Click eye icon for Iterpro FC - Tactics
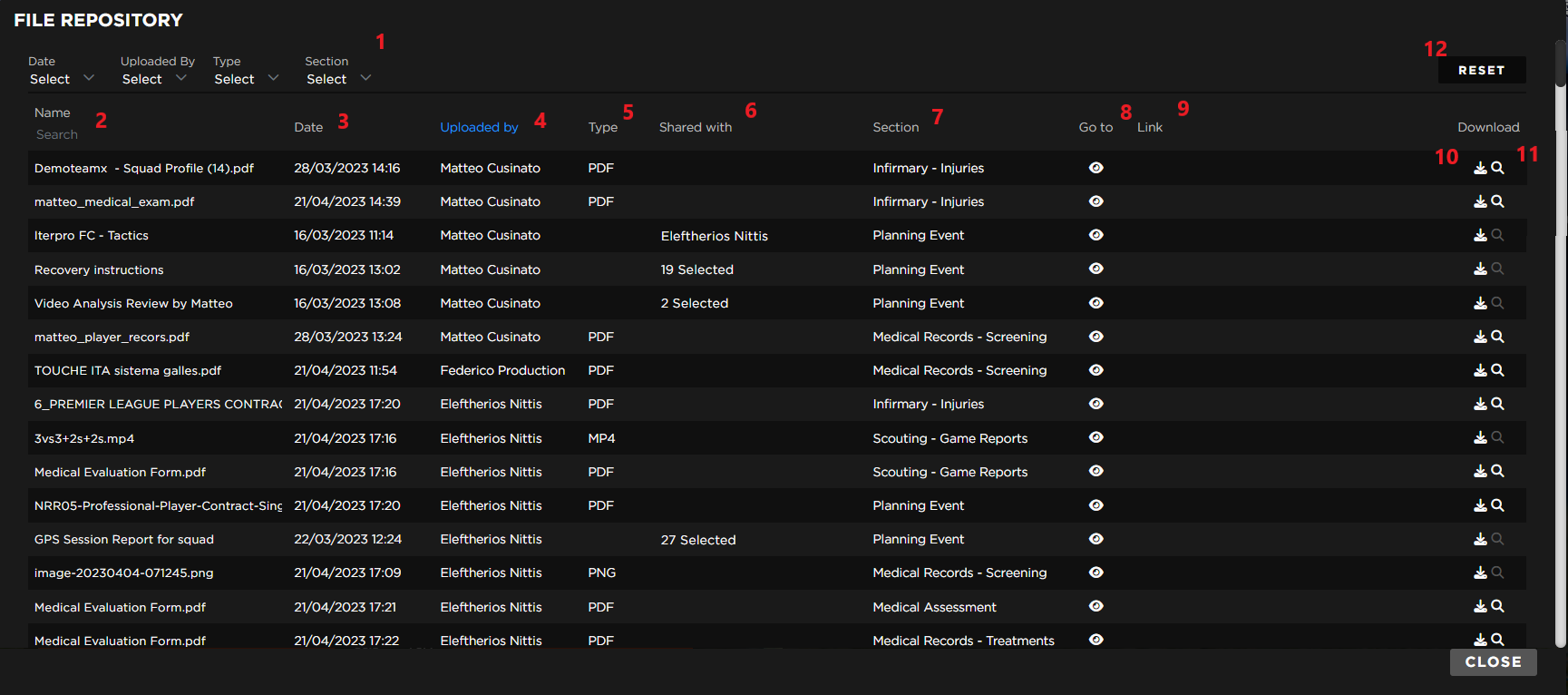The image size is (1568, 695). click(1096, 235)
